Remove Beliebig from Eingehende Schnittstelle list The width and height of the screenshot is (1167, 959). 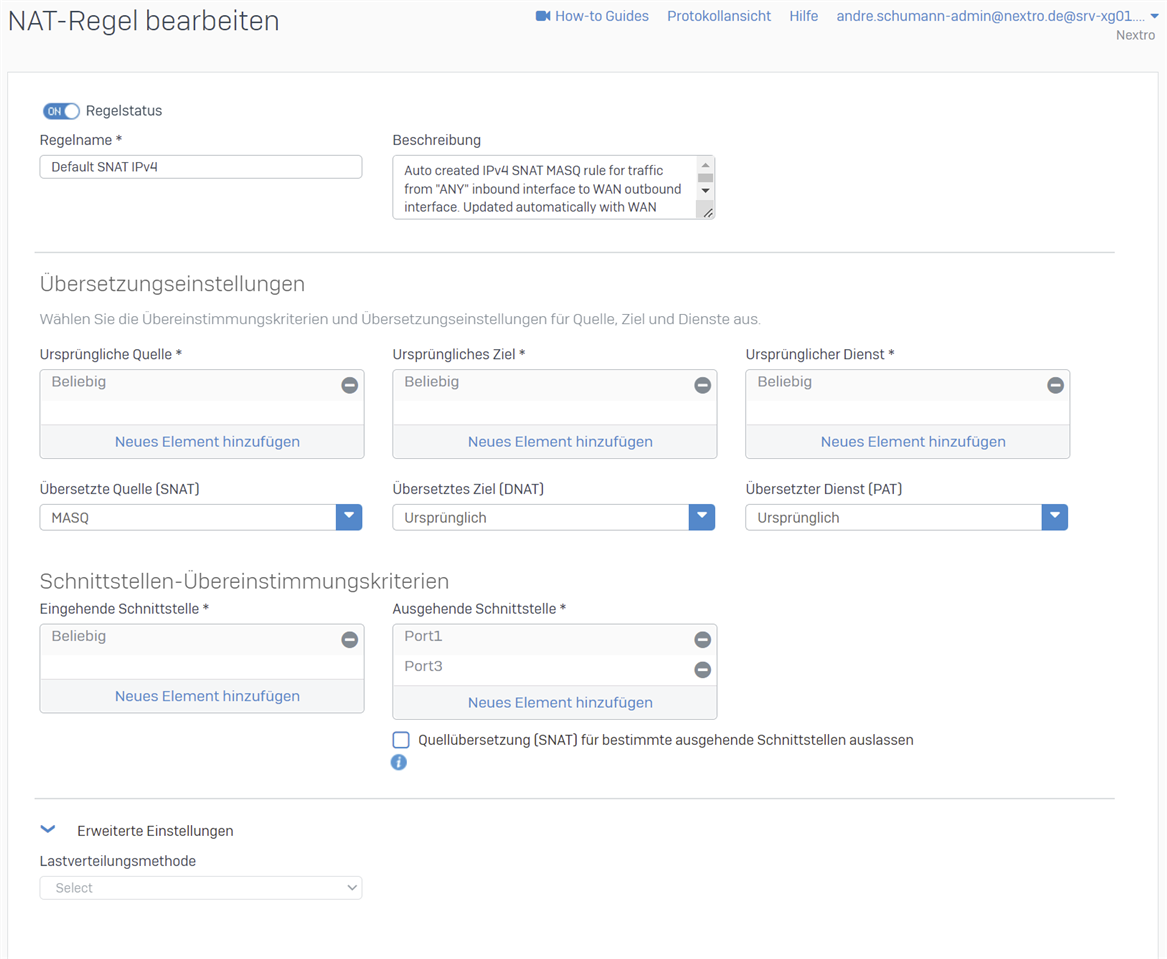(349, 640)
